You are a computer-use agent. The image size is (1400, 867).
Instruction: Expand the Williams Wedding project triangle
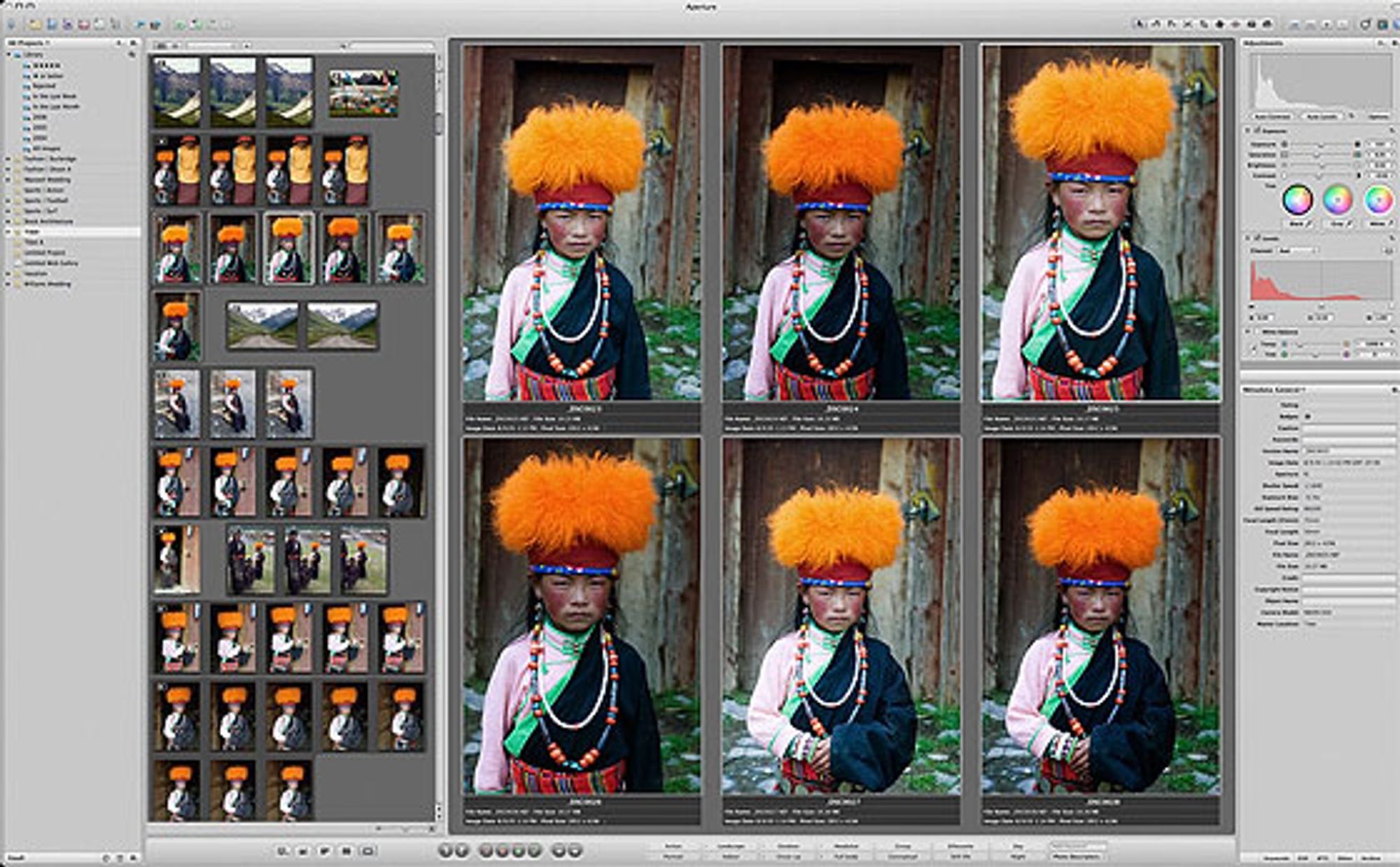tap(8, 284)
